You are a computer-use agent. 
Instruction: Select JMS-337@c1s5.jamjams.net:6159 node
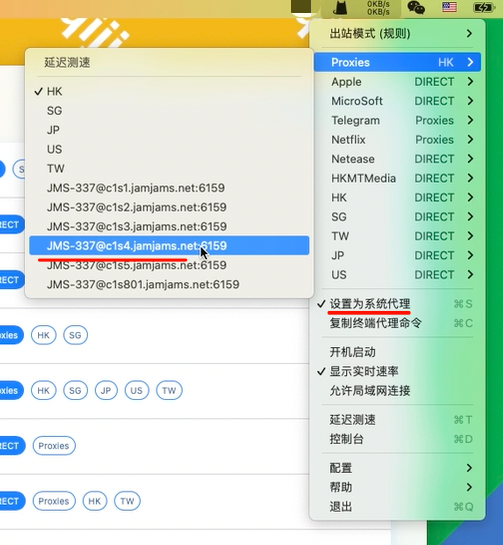[169, 265]
